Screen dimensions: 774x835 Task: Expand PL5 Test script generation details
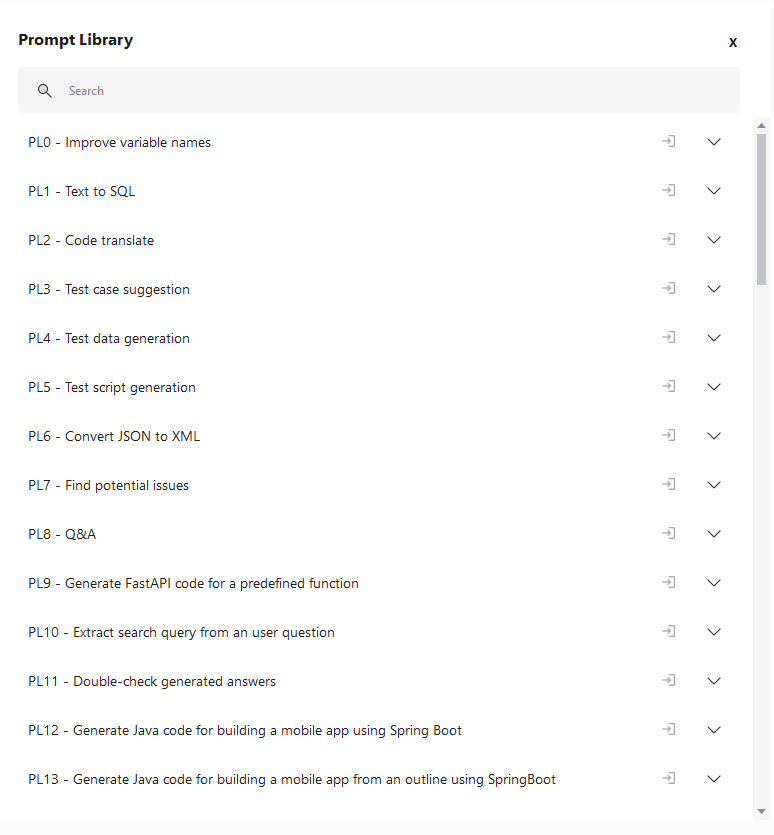pos(714,387)
